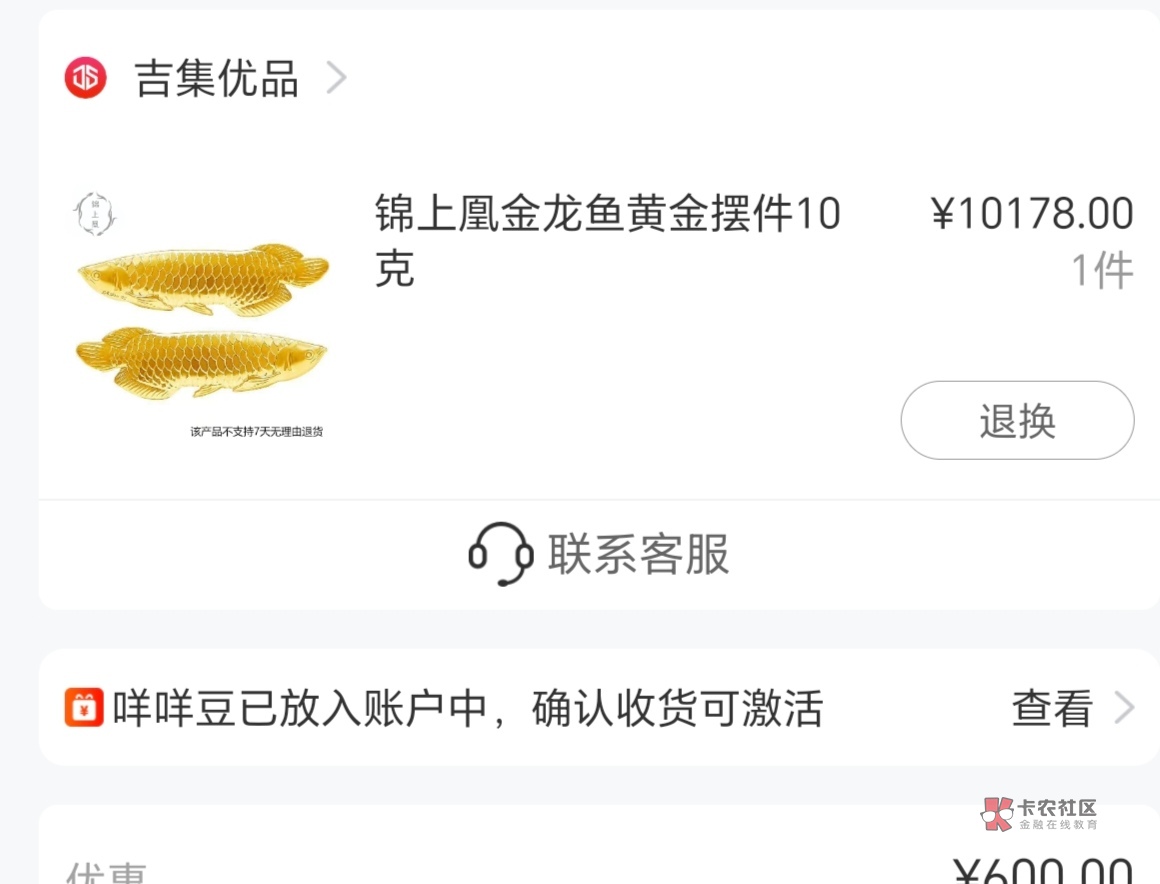Tap the upper gold fish in the image
Screen dimensions: 1160x884
[x=203, y=279]
